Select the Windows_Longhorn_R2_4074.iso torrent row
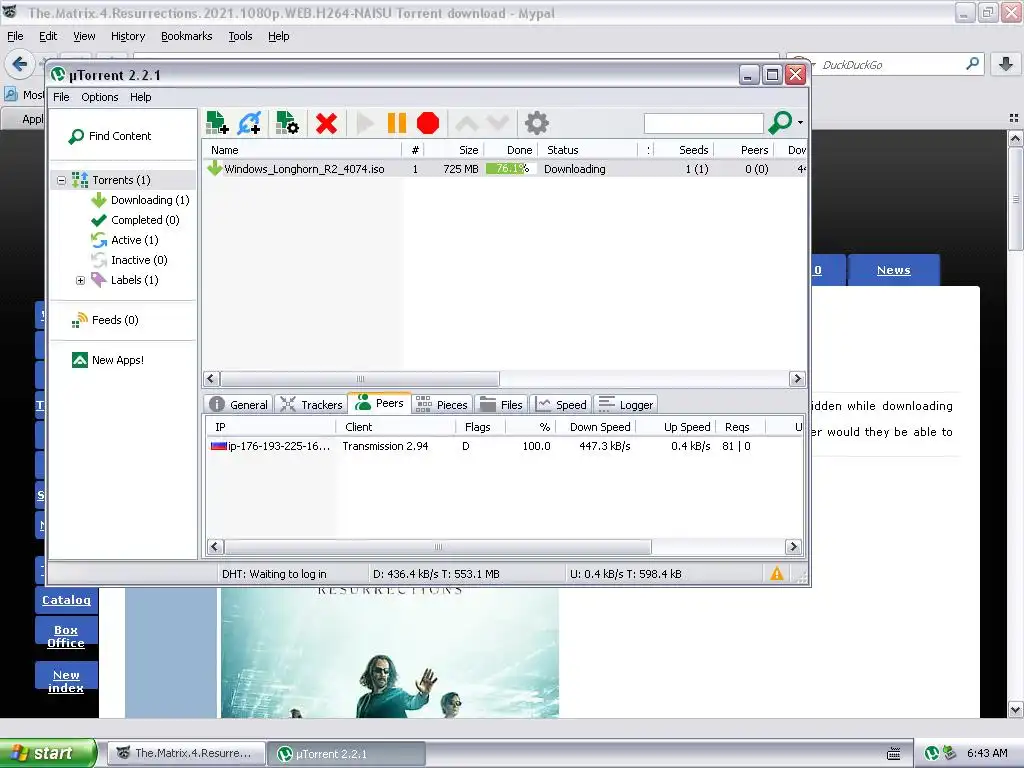This screenshot has height=768, width=1024. click(x=504, y=169)
